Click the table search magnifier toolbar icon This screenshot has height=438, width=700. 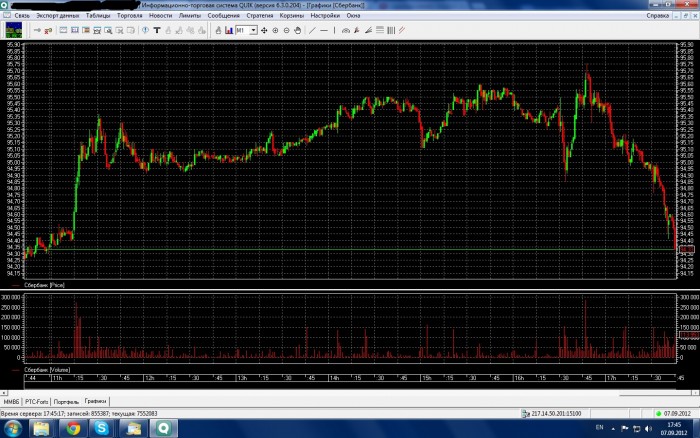coord(108,30)
